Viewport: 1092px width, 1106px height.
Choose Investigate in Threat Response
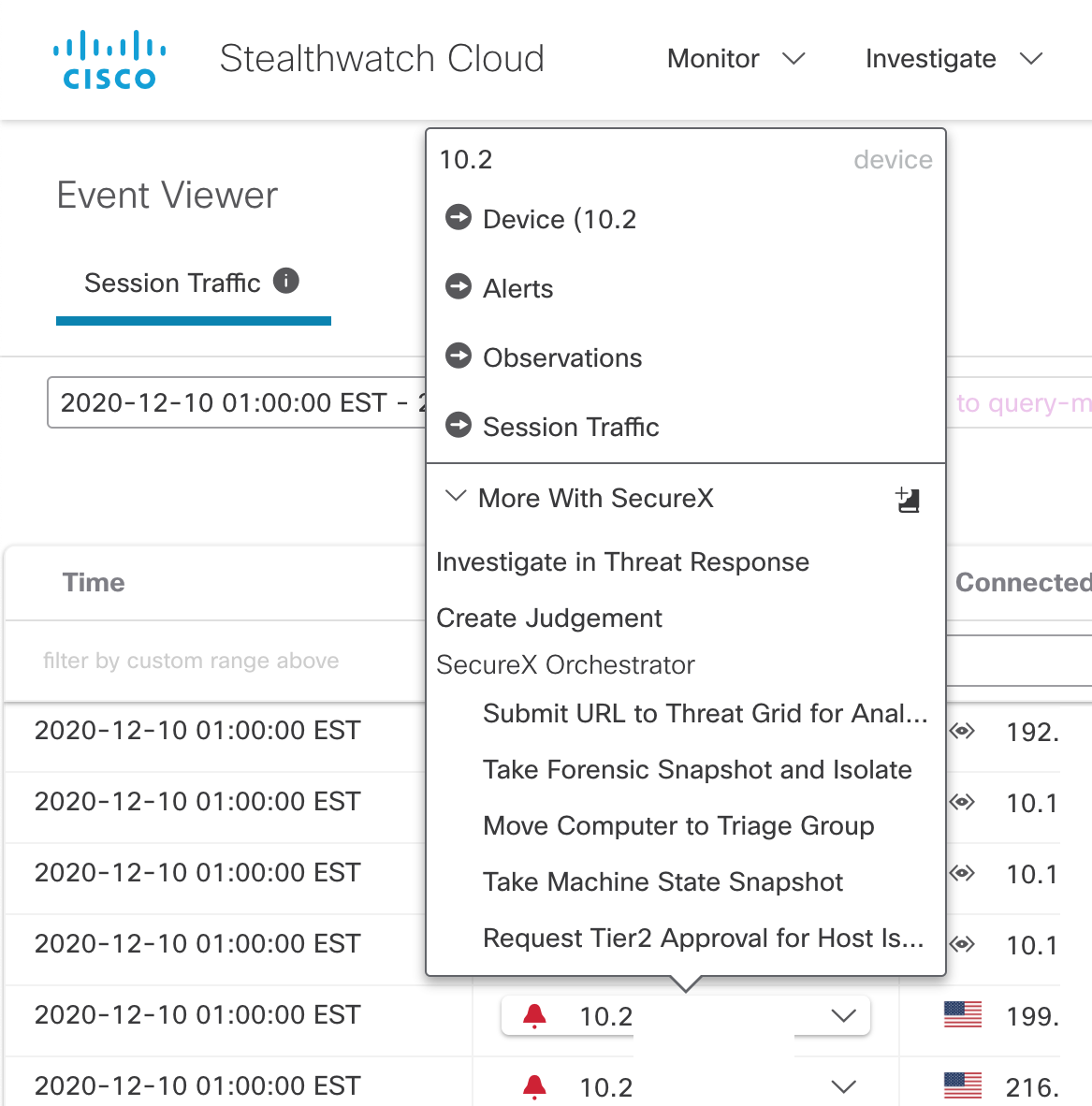pyautogui.click(x=622, y=562)
